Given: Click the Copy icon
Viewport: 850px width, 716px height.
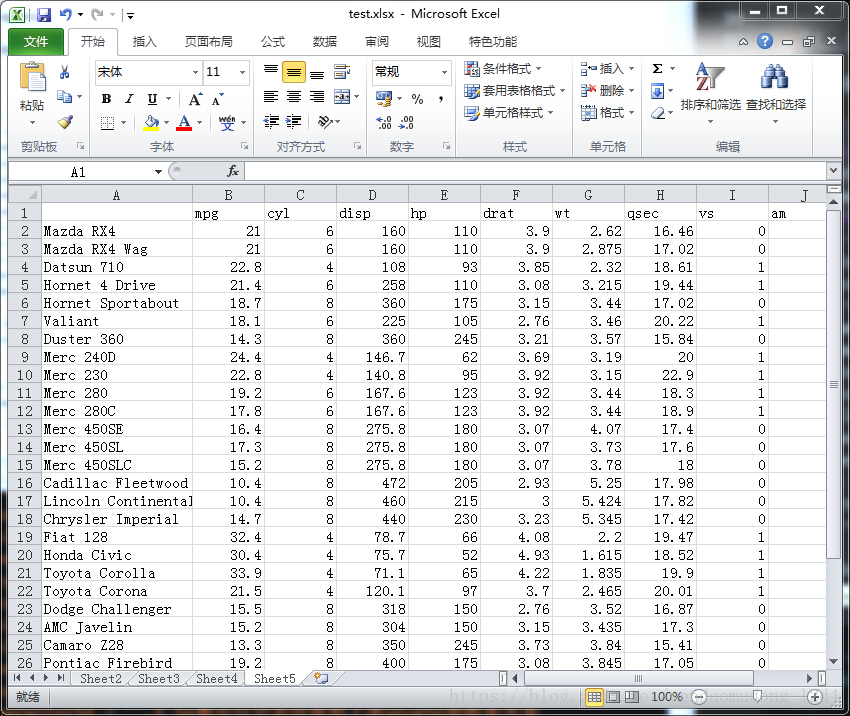Looking at the screenshot, I should (65, 97).
